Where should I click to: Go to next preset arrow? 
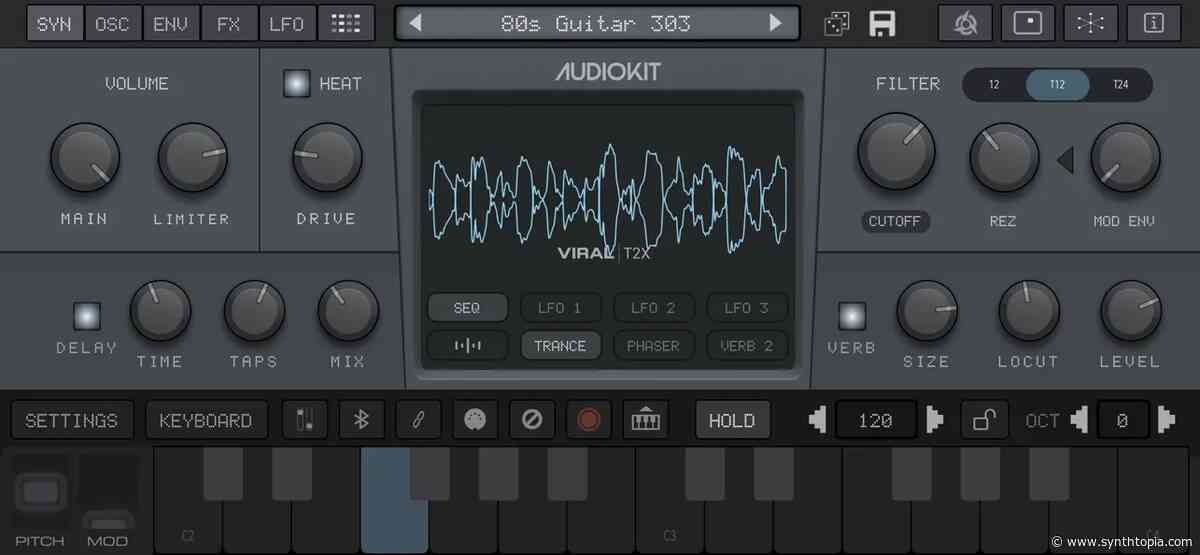775,23
